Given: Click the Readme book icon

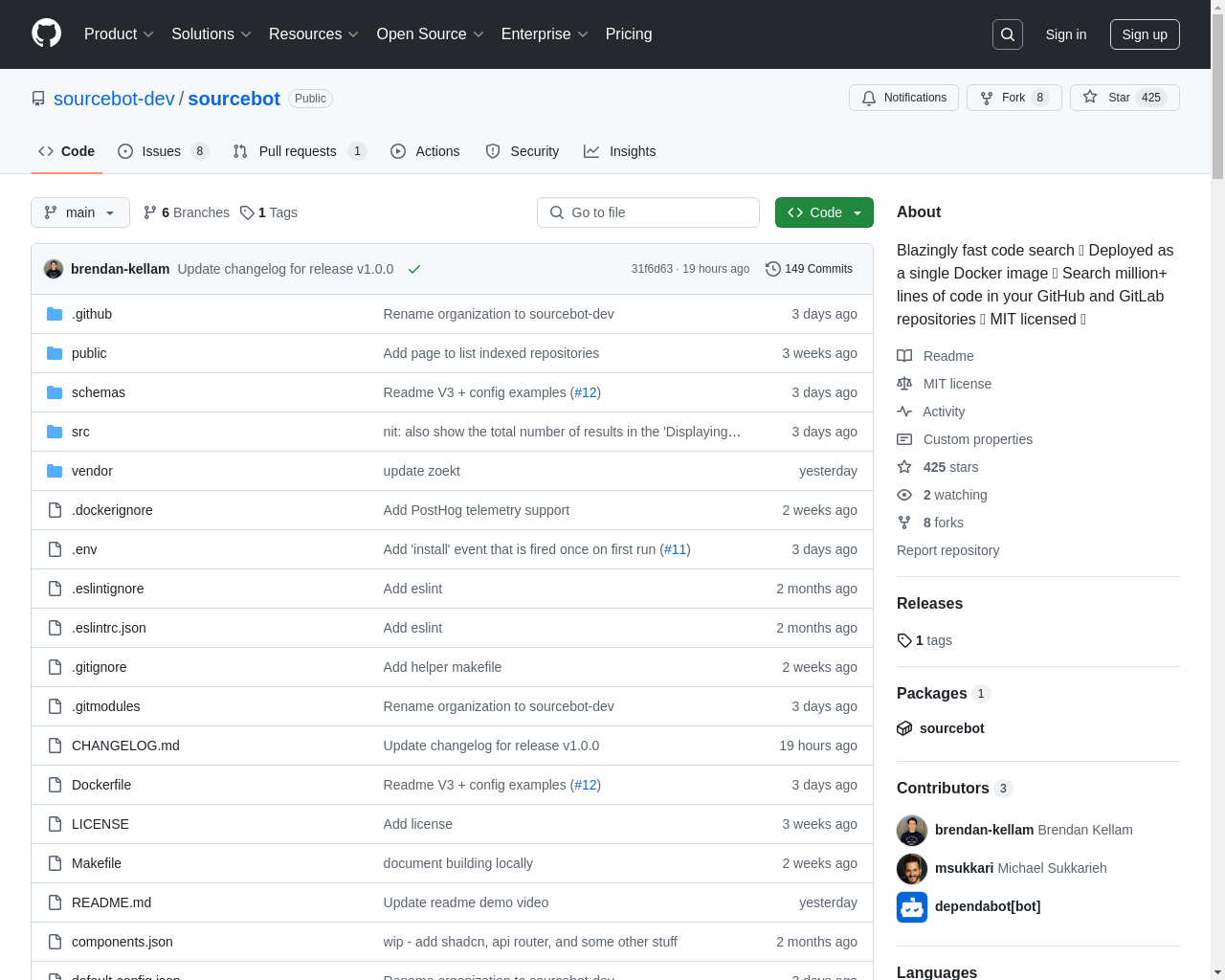Looking at the screenshot, I should (x=904, y=356).
